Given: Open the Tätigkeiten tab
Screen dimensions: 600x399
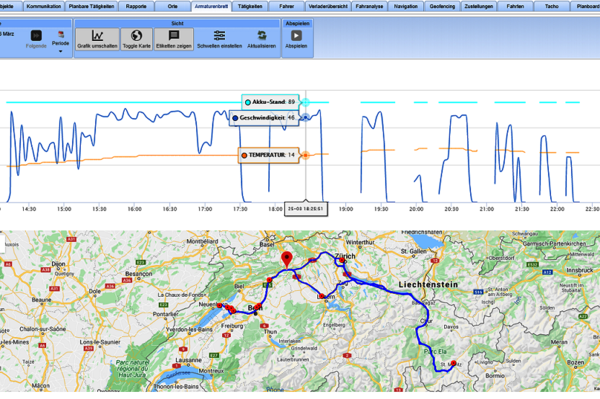Looking at the screenshot, I should coord(250,6).
